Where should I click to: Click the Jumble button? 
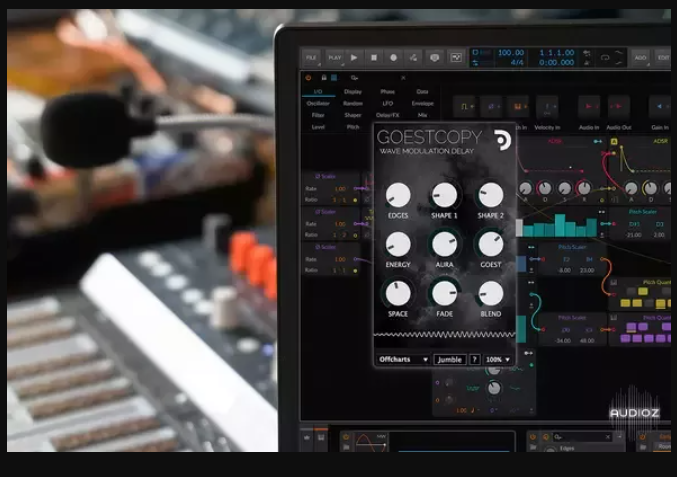click(x=449, y=359)
